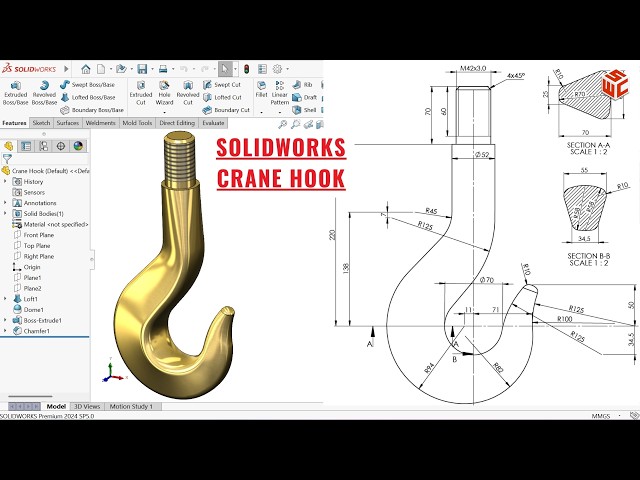Screen dimensions: 640x480
Task: Expand the History tree node
Action: [x=5, y=181]
